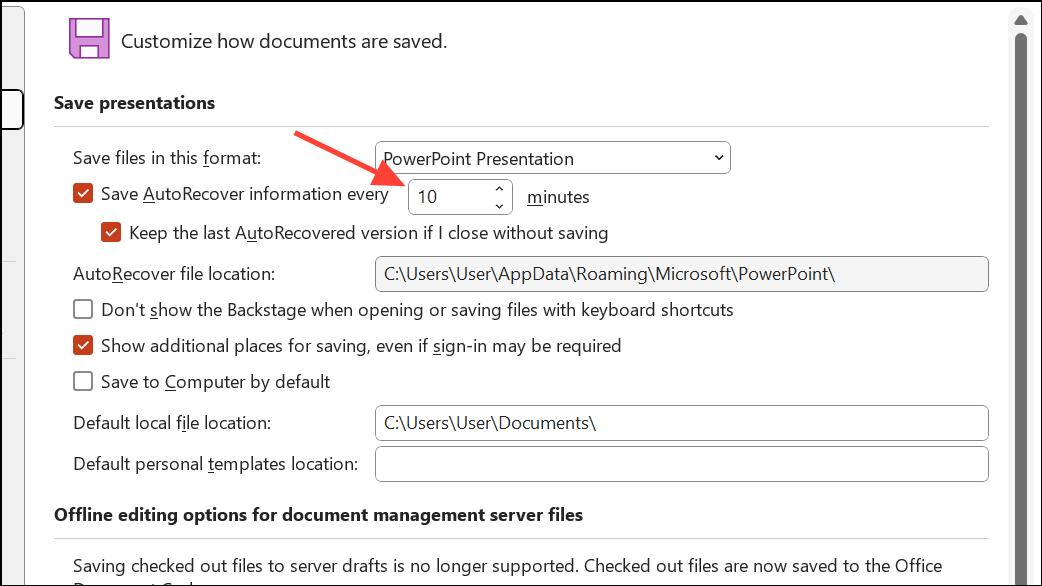The image size is (1042, 586).
Task: Click the Save presentations section heading
Action: (x=134, y=102)
